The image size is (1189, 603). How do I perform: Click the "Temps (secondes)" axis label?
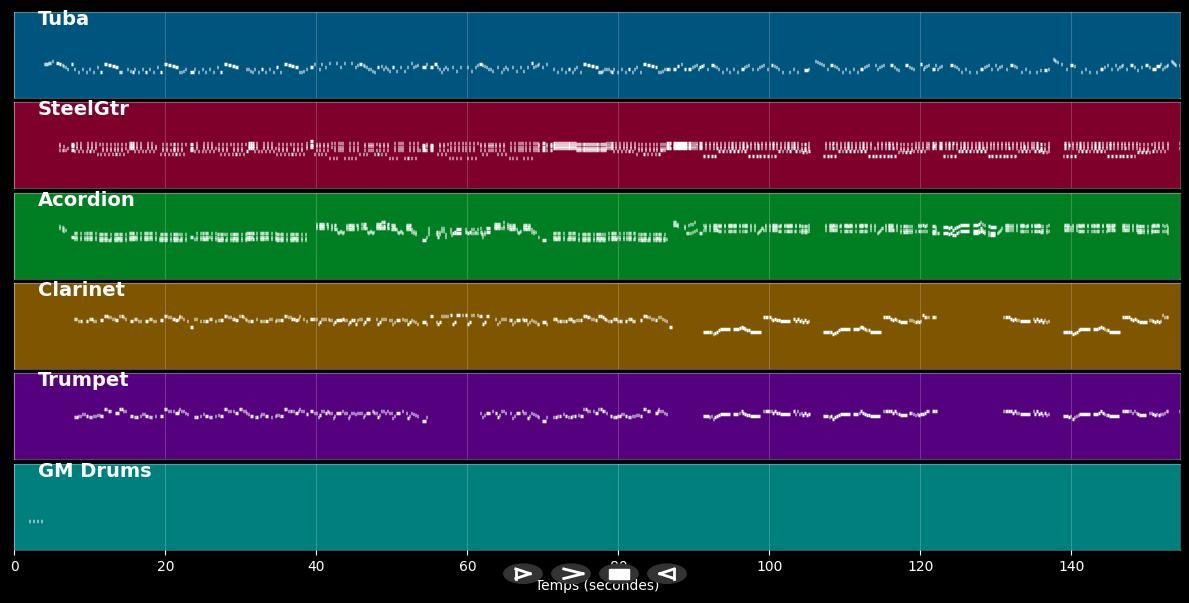coord(597,588)
